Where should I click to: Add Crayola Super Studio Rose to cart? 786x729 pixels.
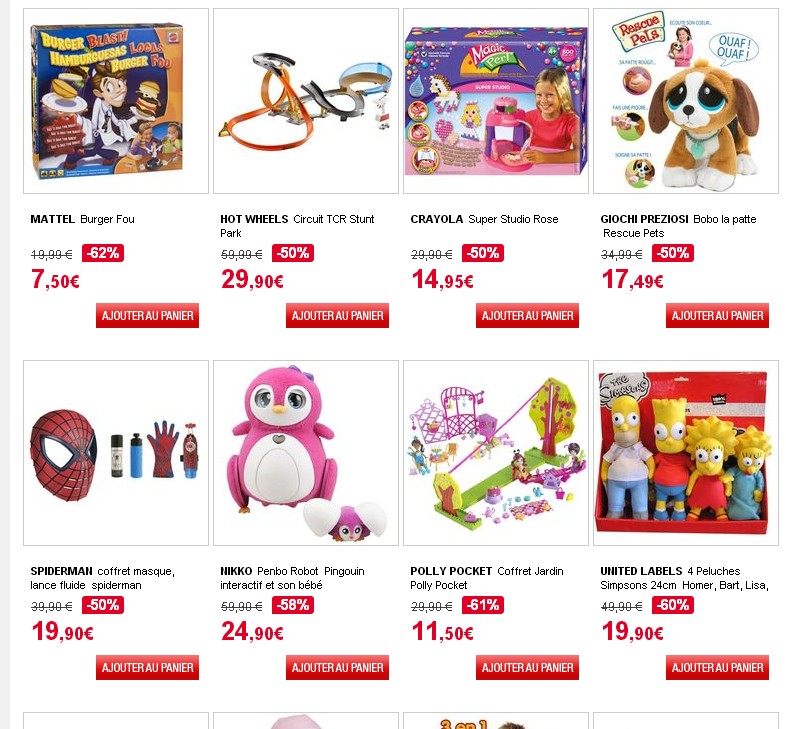(527, 315)
